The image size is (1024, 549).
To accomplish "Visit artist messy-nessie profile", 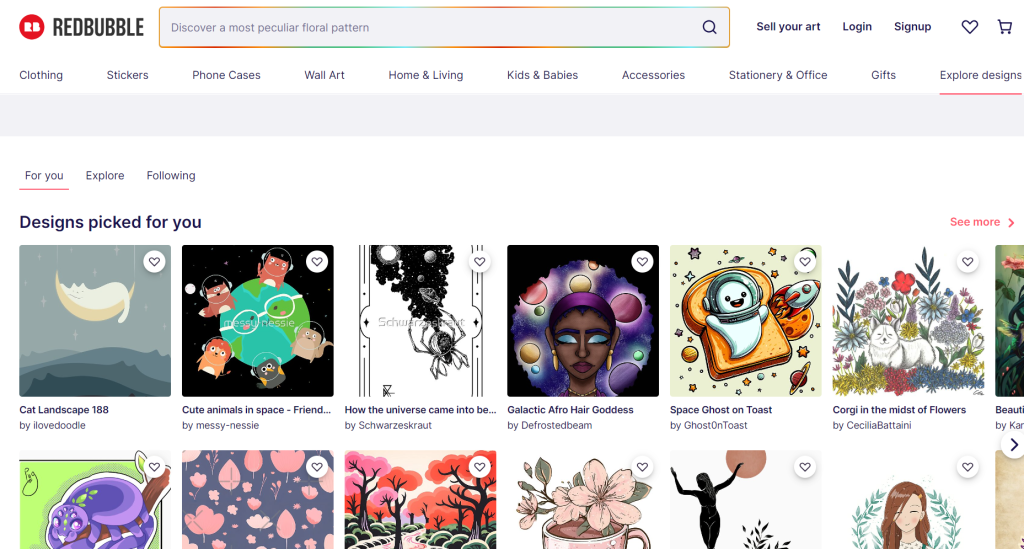I will tap(227, 426).
